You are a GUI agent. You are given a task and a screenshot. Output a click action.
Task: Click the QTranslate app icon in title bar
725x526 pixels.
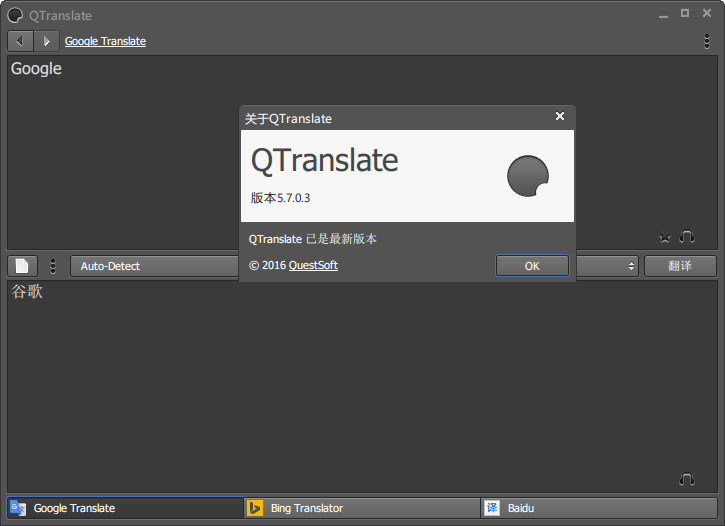[x=15, y=15]
